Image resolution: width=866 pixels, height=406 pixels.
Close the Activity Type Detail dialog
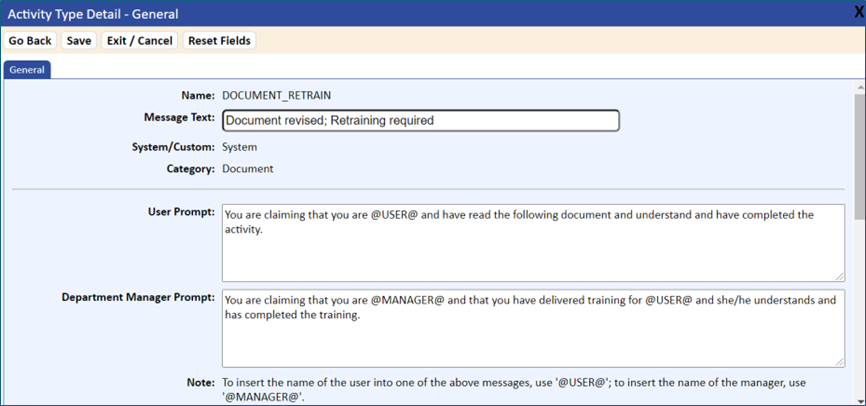859,14
